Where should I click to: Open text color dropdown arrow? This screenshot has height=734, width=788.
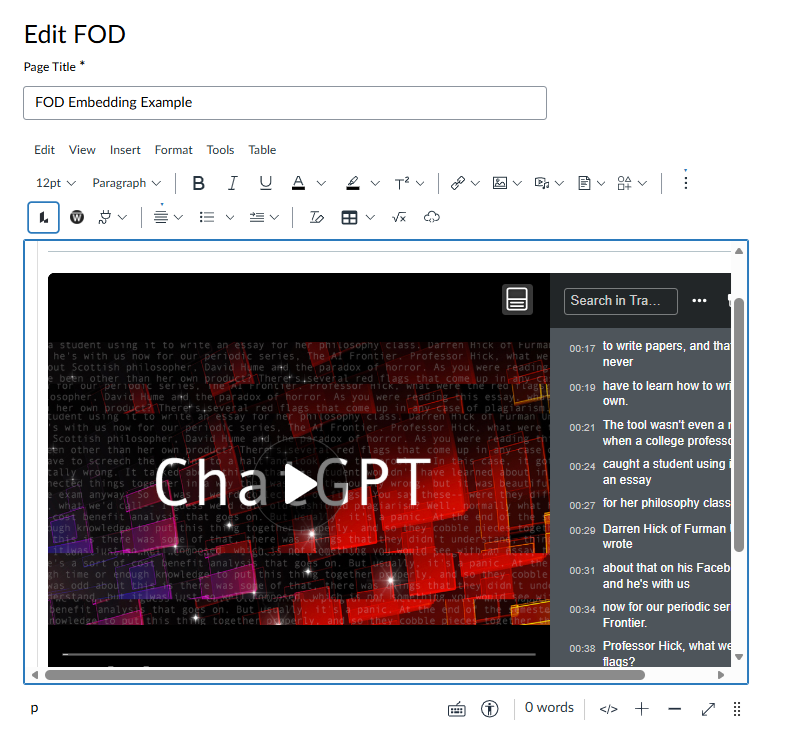tap(322, 183)
